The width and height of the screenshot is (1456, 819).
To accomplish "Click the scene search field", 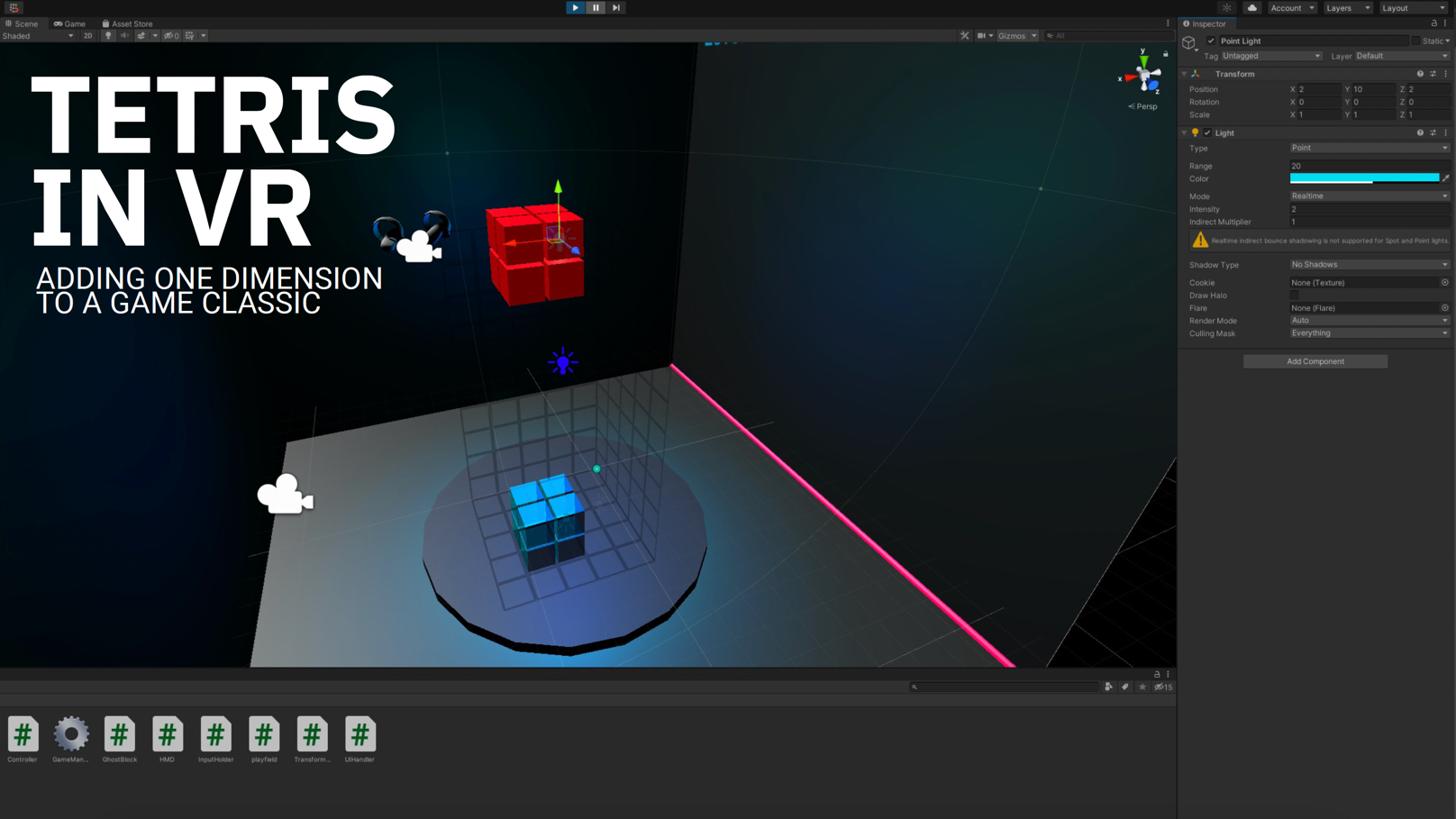I will click(x=1108, y=36).
